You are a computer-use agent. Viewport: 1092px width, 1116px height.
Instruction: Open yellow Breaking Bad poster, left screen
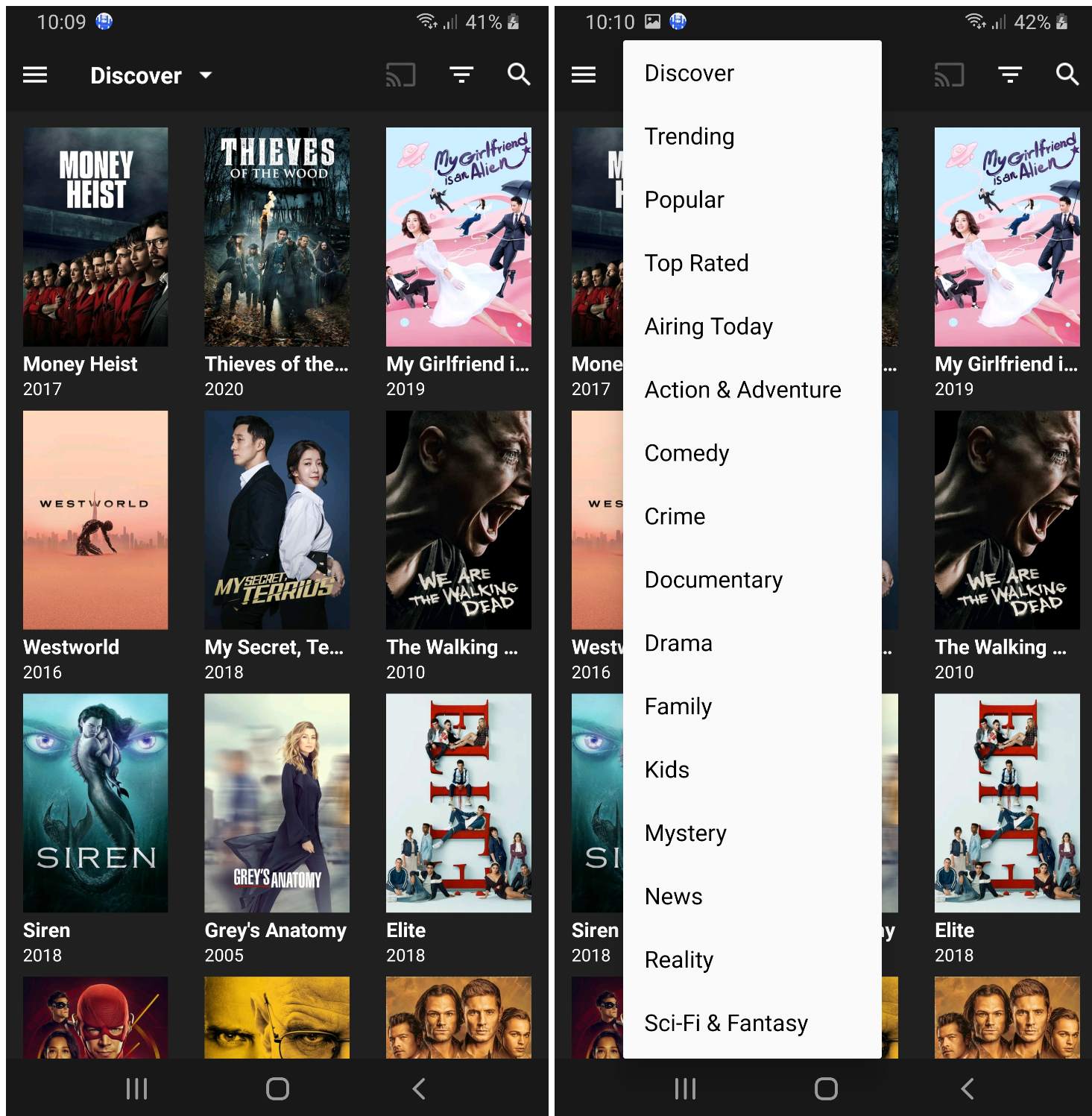click(x=277, y=1018)
